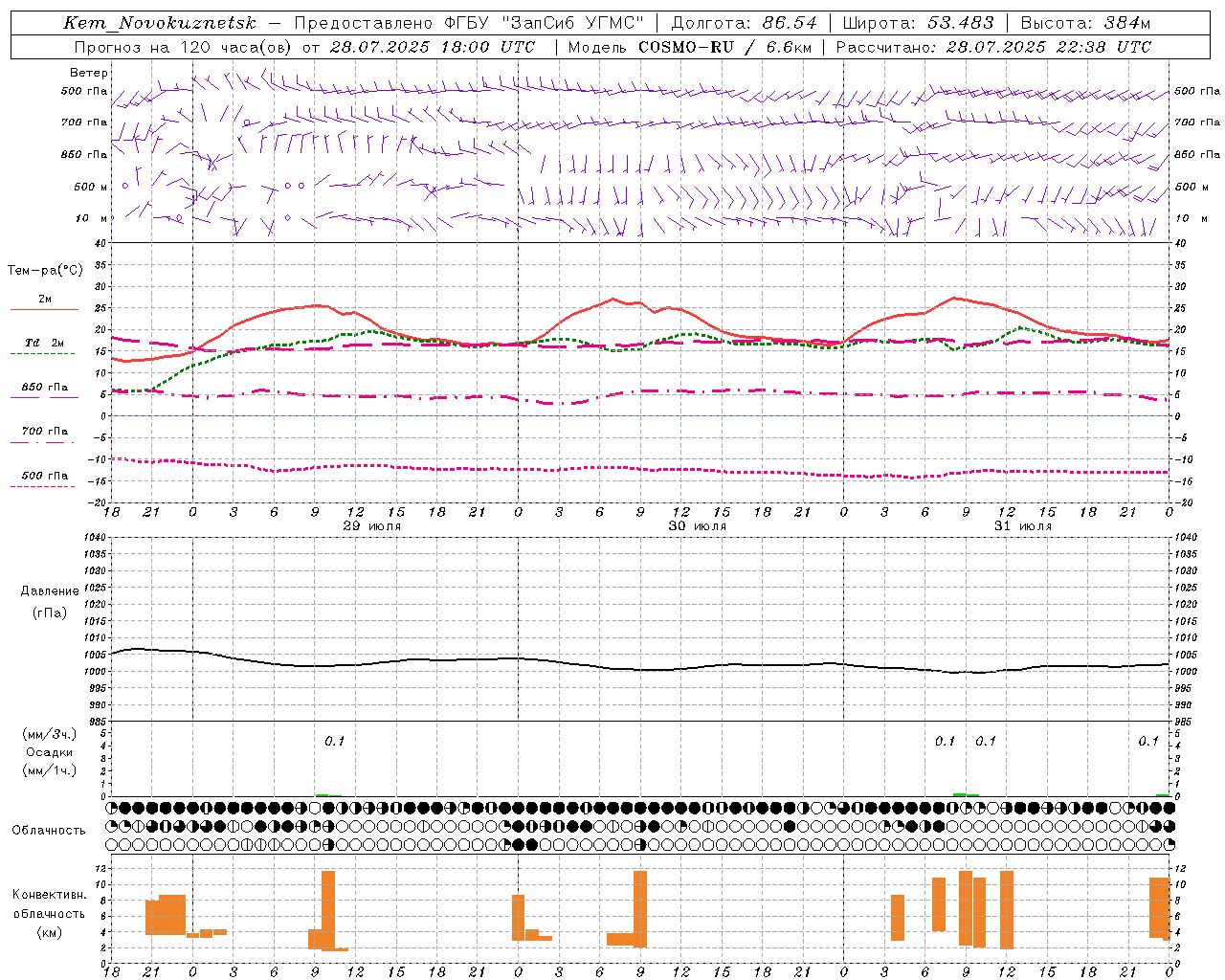Click the 31 июля date label
Viewport: 1225px width, 980px height.
coord(1022,526)
